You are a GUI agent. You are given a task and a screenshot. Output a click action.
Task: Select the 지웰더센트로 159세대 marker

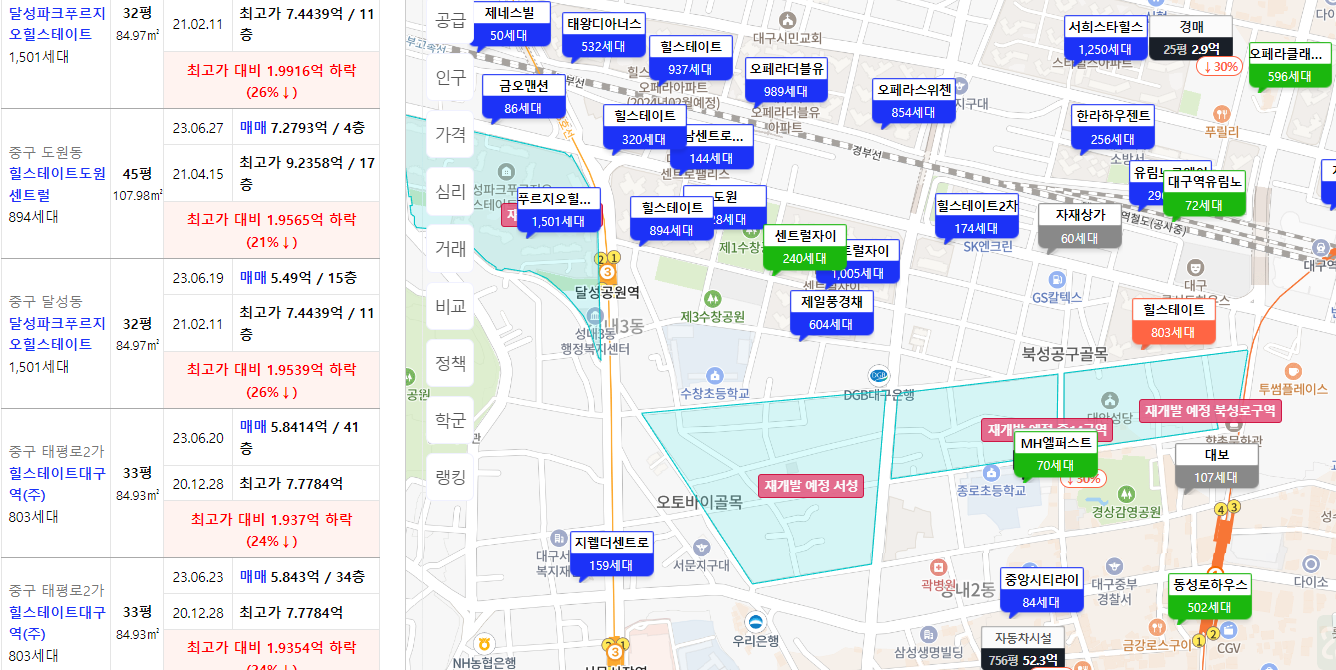click(612, 554)
